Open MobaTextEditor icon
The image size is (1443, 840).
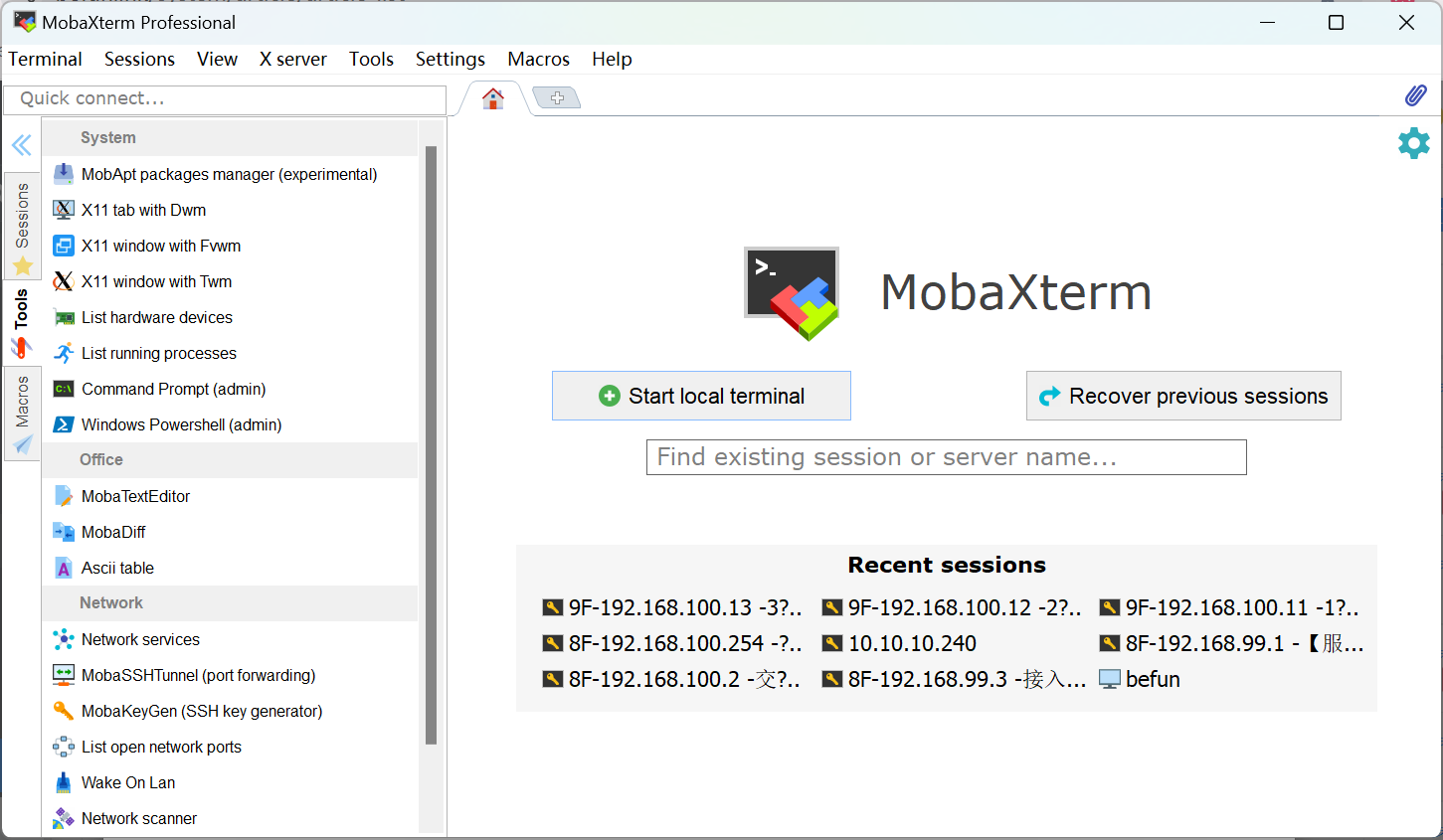coord(64,496)
